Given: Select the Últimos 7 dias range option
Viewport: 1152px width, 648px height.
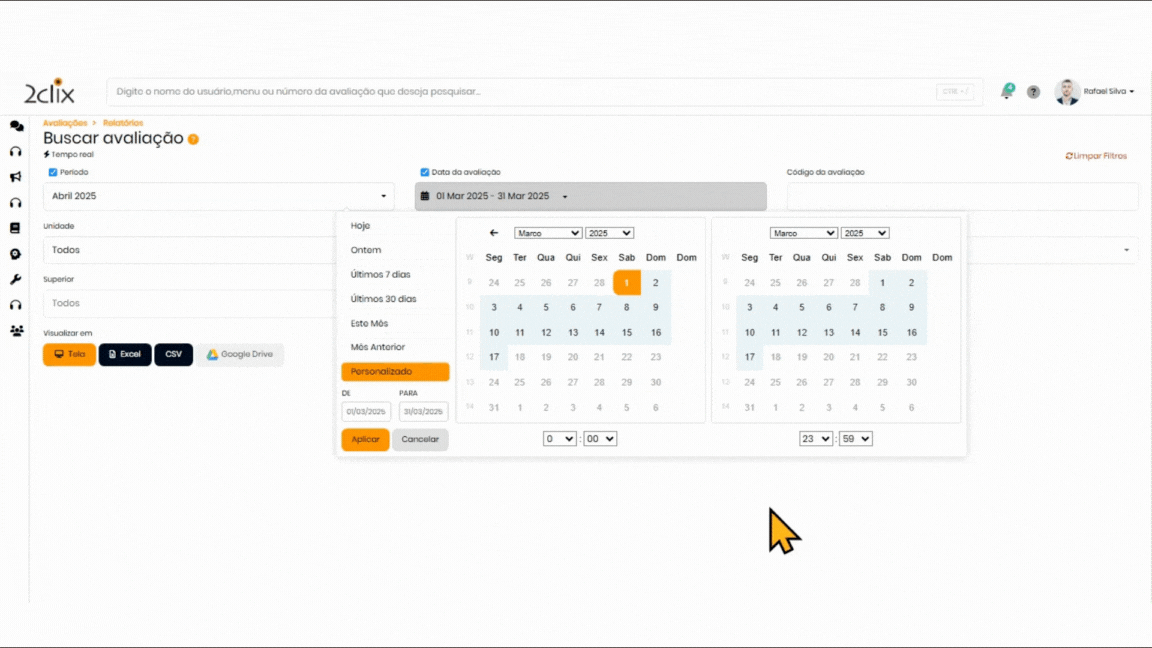Looking at the screenshot, I should [380, 274].
